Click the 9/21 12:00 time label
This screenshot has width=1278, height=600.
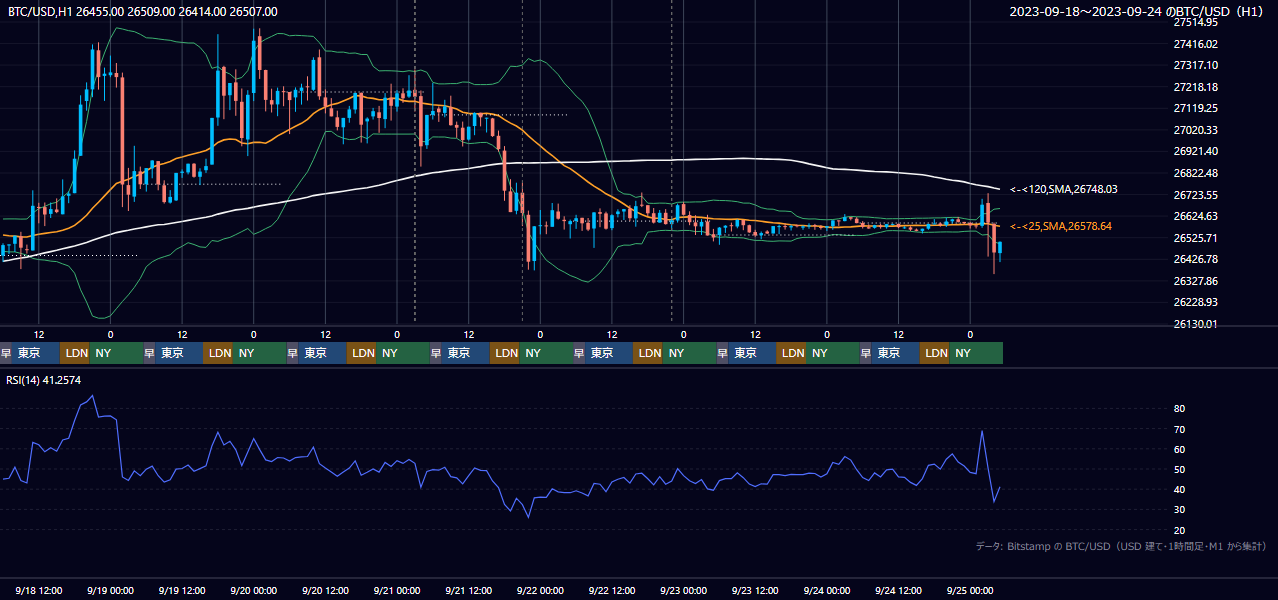(469, 591)
